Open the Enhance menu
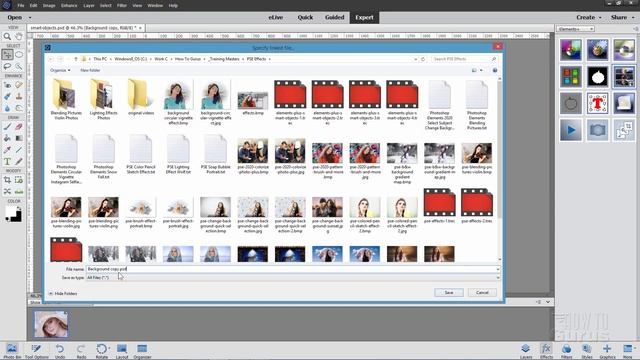Image resolution: width=640 pixels, height=360 pixels. [69, 6]
